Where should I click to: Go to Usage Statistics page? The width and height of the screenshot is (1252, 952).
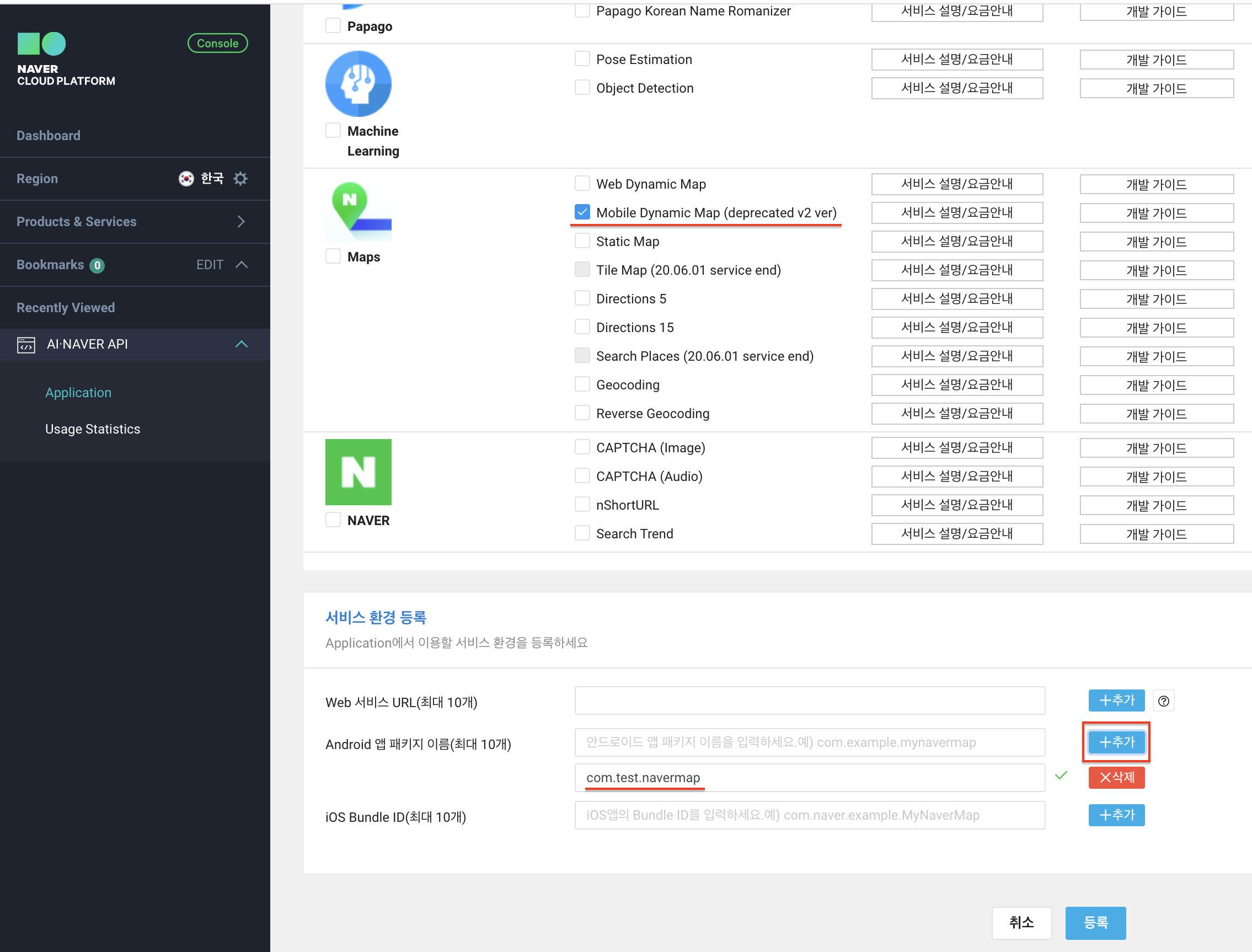(92, 429)
